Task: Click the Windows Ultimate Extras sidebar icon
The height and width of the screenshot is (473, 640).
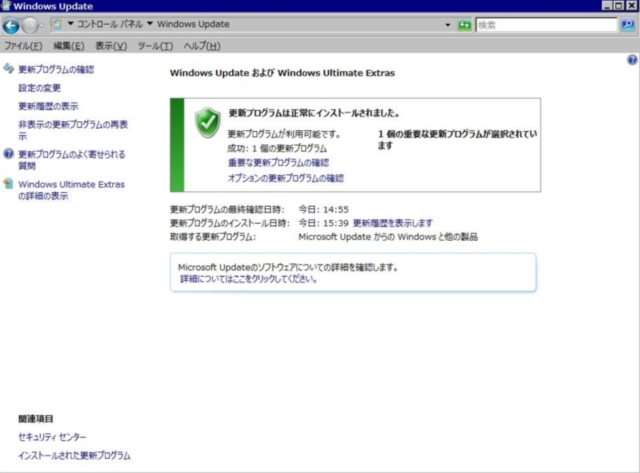Action: coord(9,184)
